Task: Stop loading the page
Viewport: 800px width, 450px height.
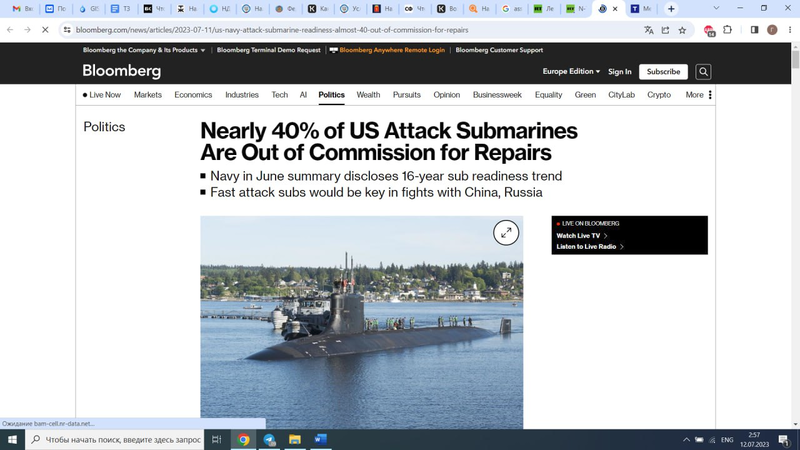Action: (x=45, y=30)
